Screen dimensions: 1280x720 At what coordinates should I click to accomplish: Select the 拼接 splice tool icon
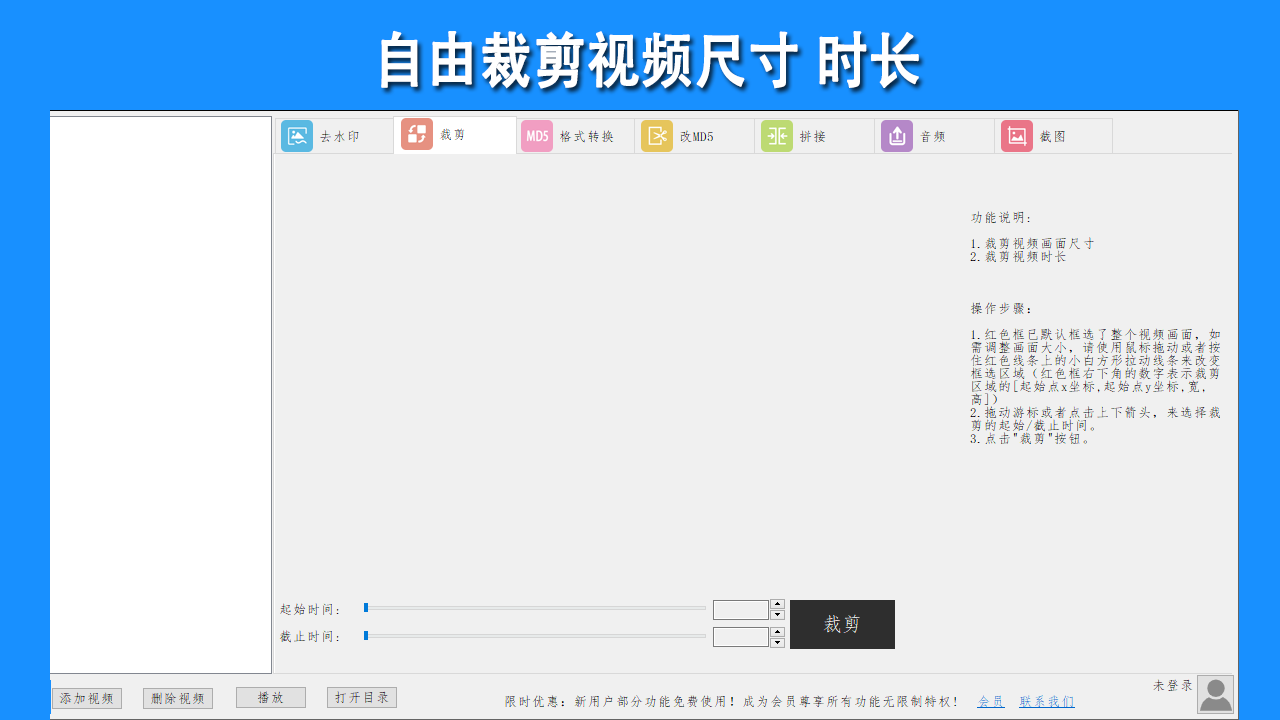pos(777,135)
